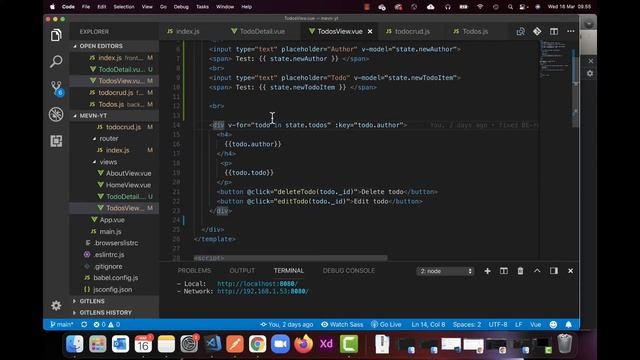
Task: Open Spotlight search in macOS menu bar
Action: point(510,7)
